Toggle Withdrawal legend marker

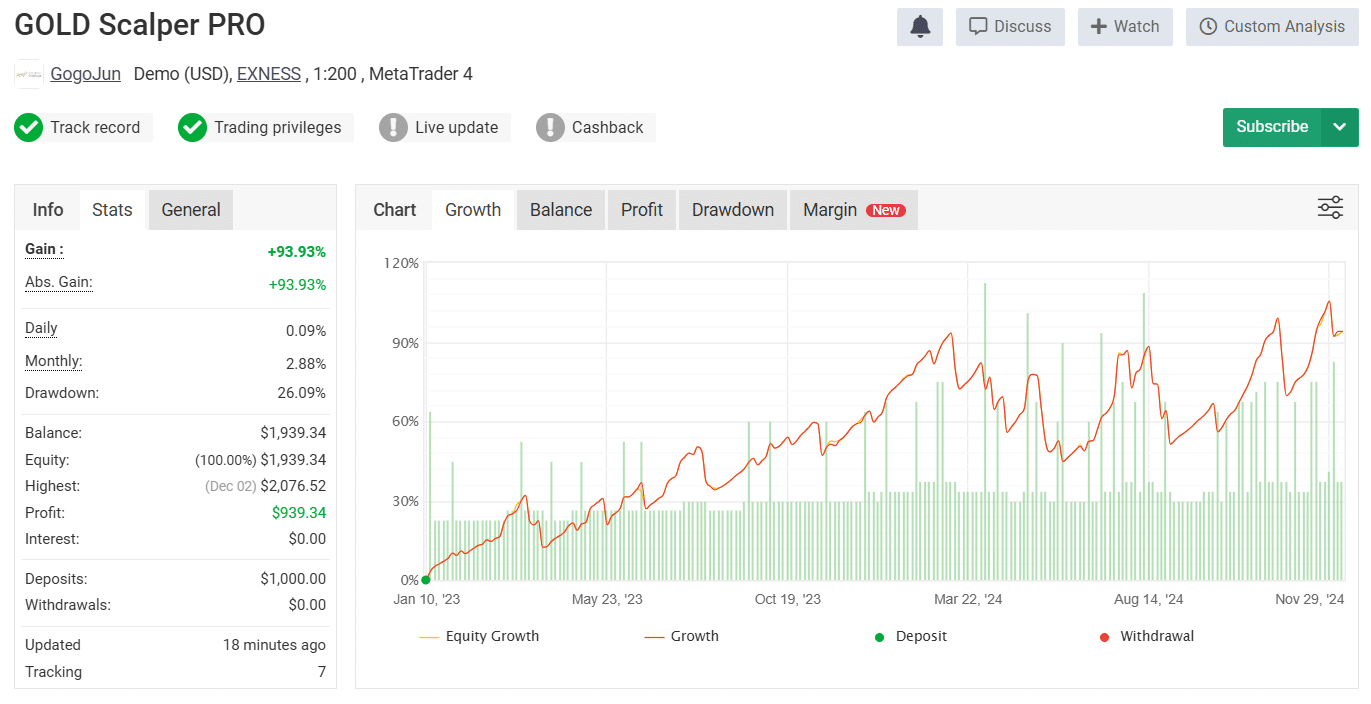[1146, 637]
